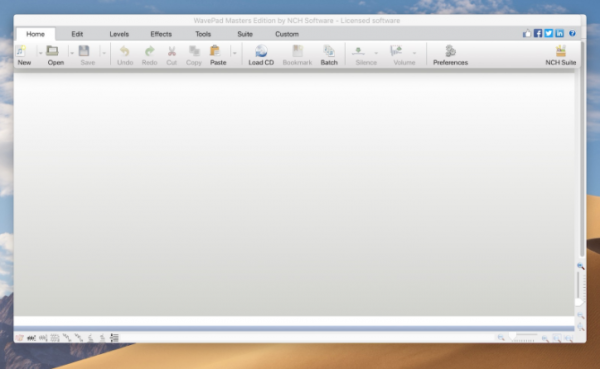
Task: Click vertical zoom-in magnifier above vertical slider
Action: coord(580,266)
